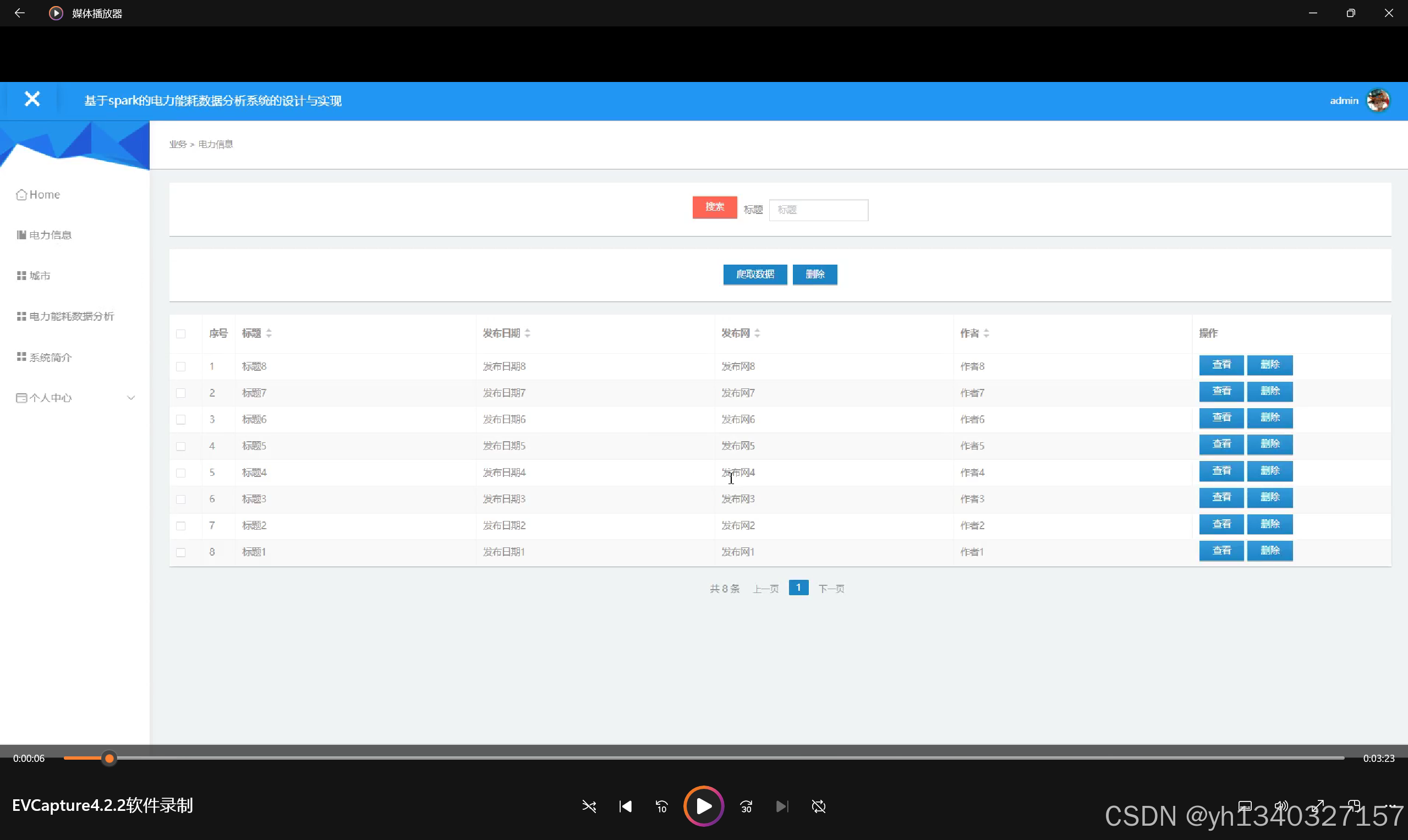The height and width of the screenshot is (840, 1408).
Task: Click the X icon in blue header
Action: pyautogui.click(x=32, y=100)
